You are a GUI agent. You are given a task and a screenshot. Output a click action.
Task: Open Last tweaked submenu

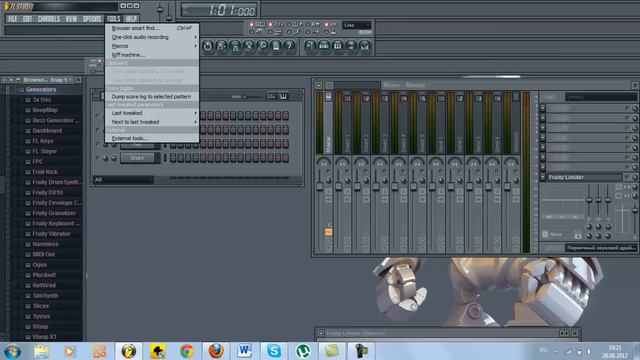point(152,113)
